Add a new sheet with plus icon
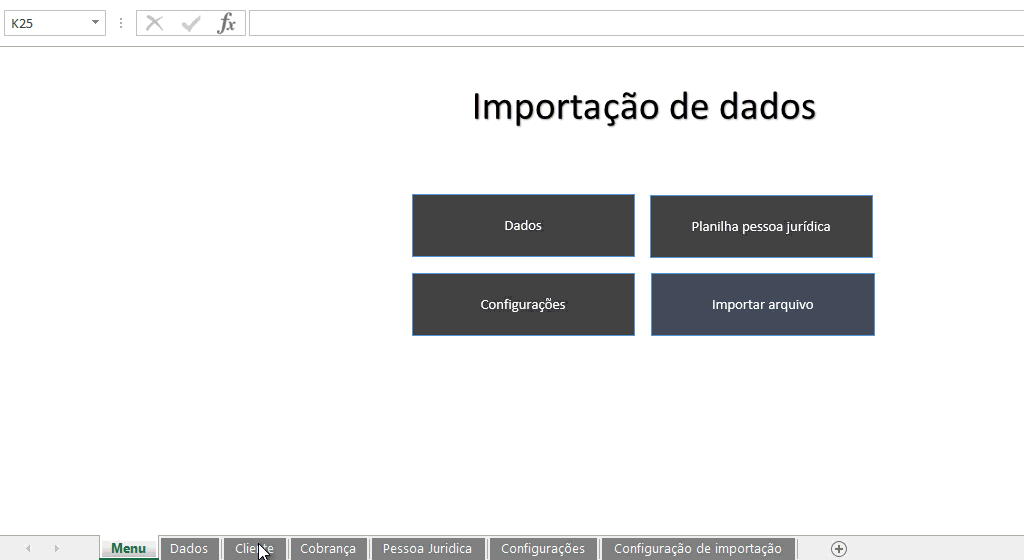This screenshot has width=1024, height=560. pos(839,548)
